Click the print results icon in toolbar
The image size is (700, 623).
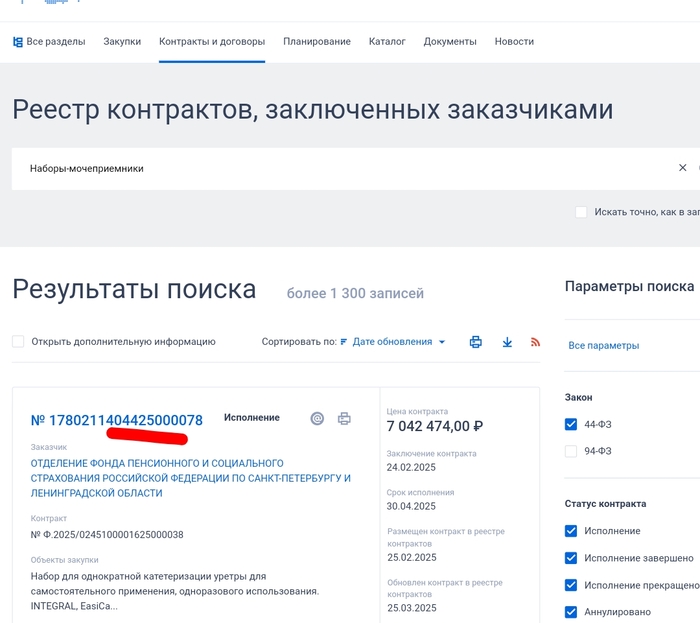pyautogui.click(x=476, y=342)
